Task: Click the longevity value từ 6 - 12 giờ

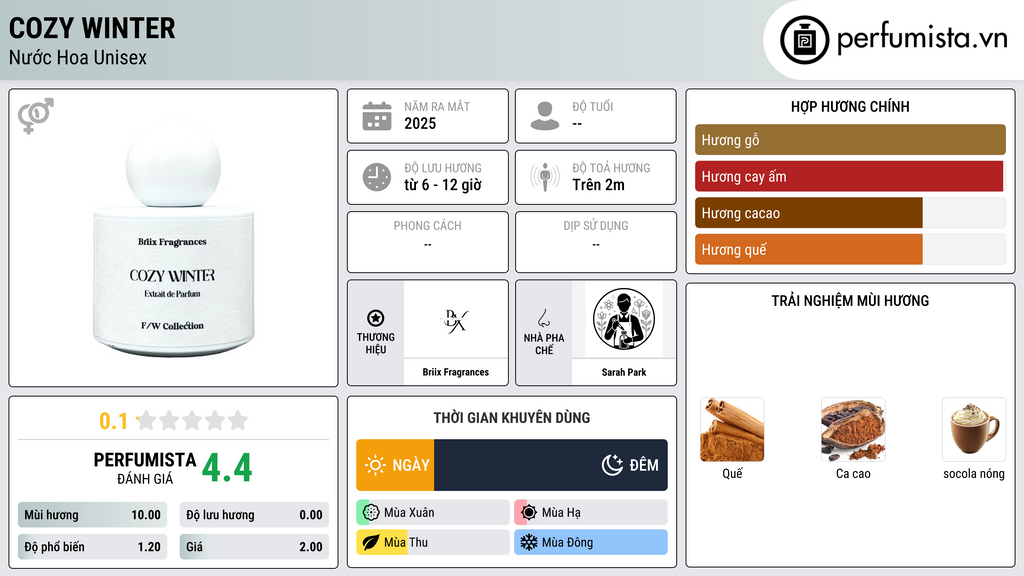Action: 443,185
